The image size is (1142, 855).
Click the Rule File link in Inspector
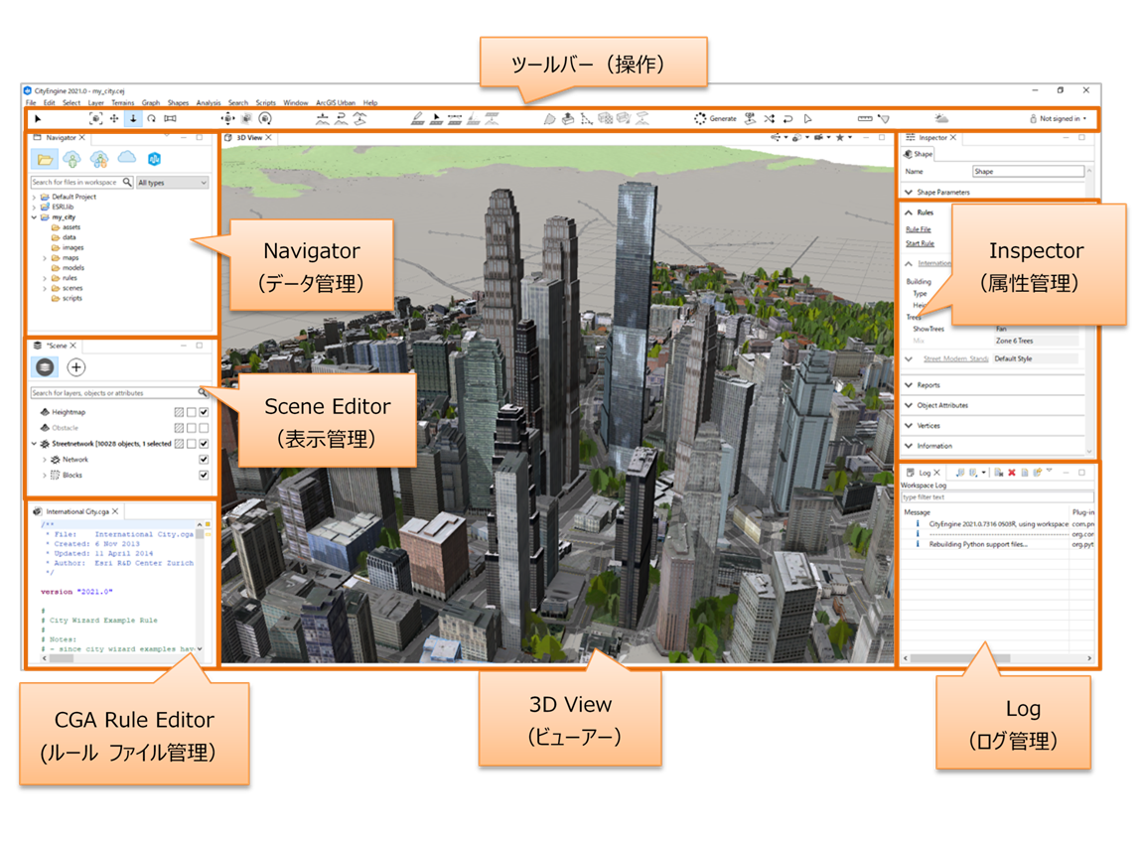pyautogui.click(x=918, y=229)
